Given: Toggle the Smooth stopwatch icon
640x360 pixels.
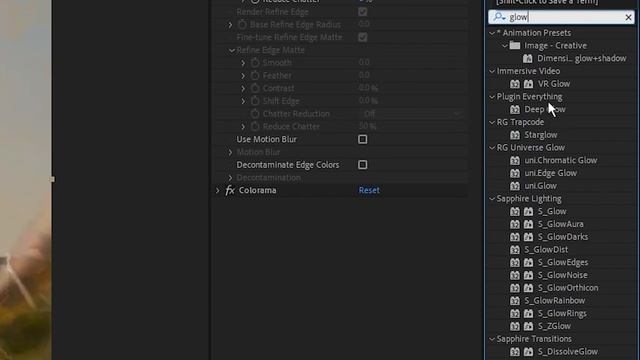Looking at the screenshot, I should pos(255,63).
